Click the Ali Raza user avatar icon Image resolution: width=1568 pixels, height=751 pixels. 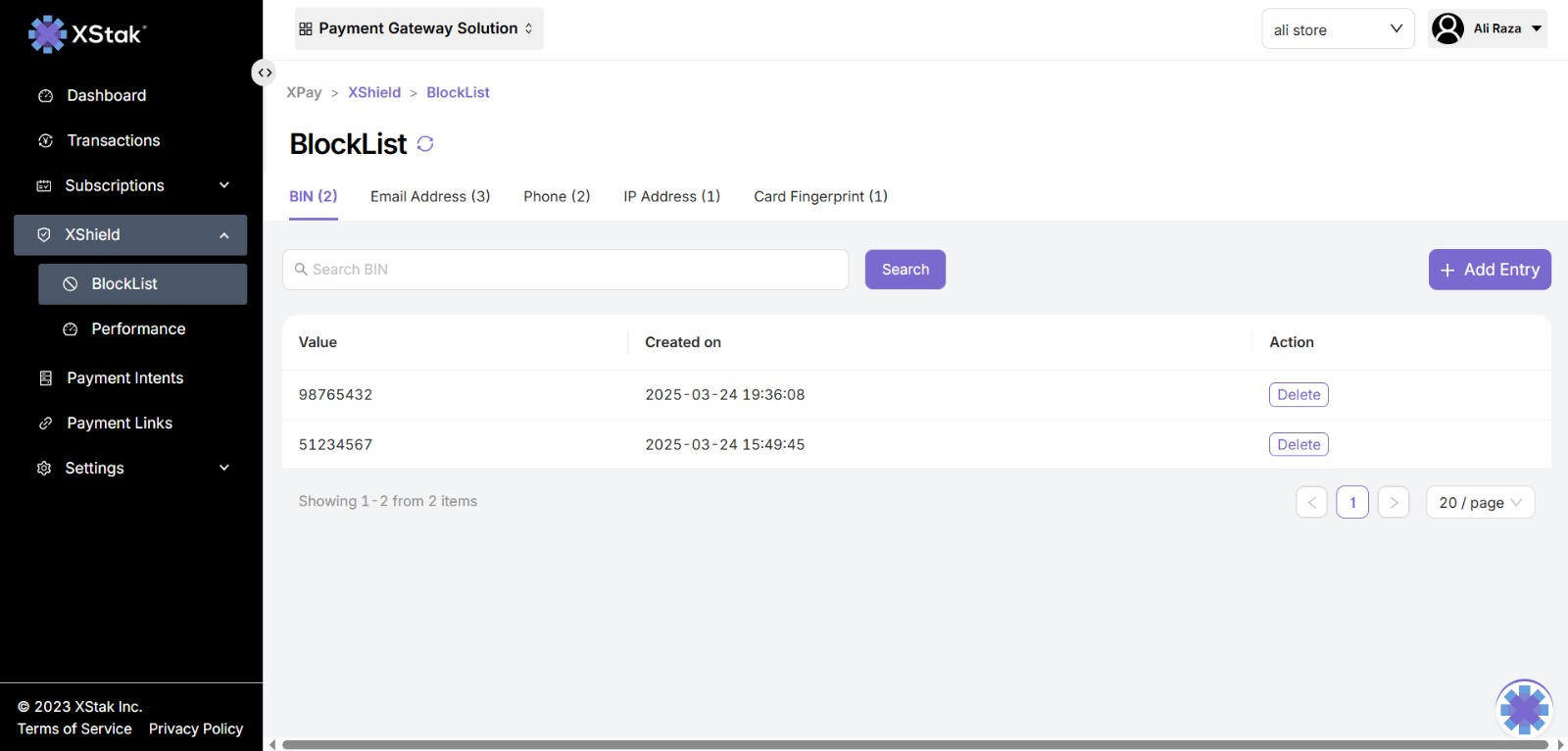(x=1447, y=28)
